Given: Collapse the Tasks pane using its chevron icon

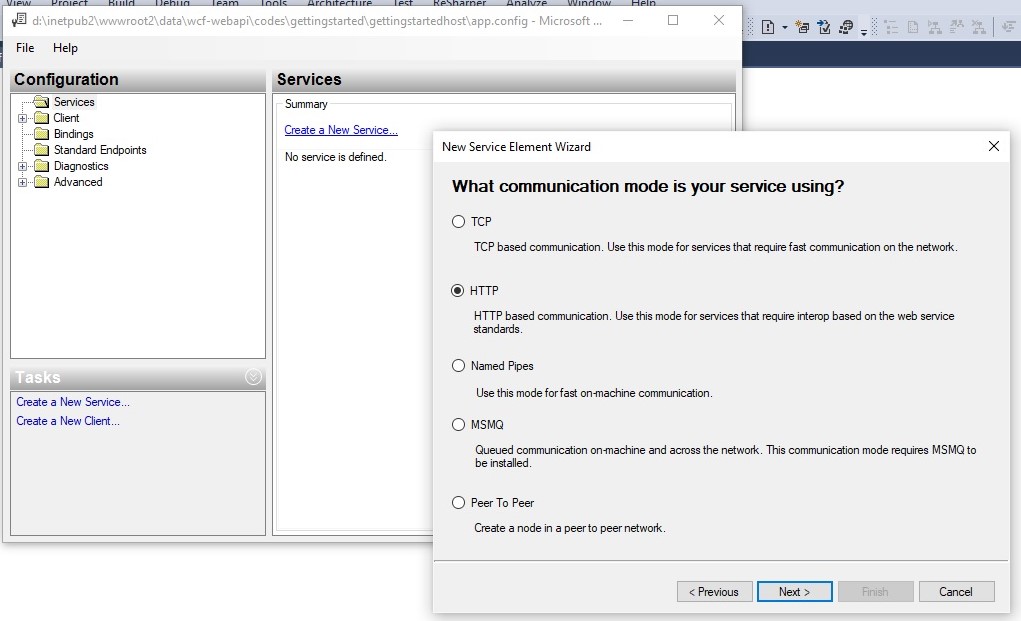Looking at the screenshot, I should click(254, 377).
